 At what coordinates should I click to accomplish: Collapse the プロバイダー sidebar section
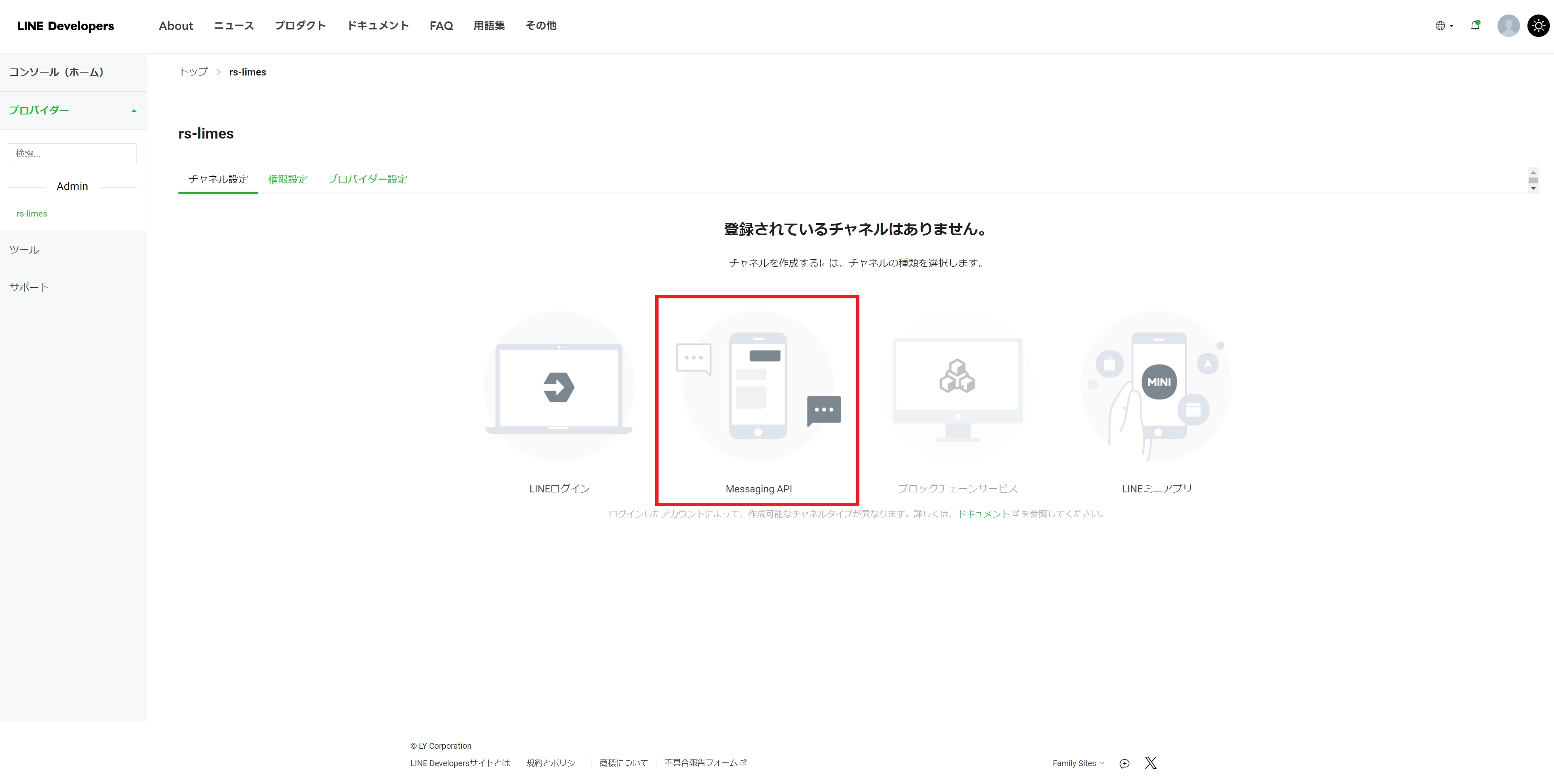[73, 110]
